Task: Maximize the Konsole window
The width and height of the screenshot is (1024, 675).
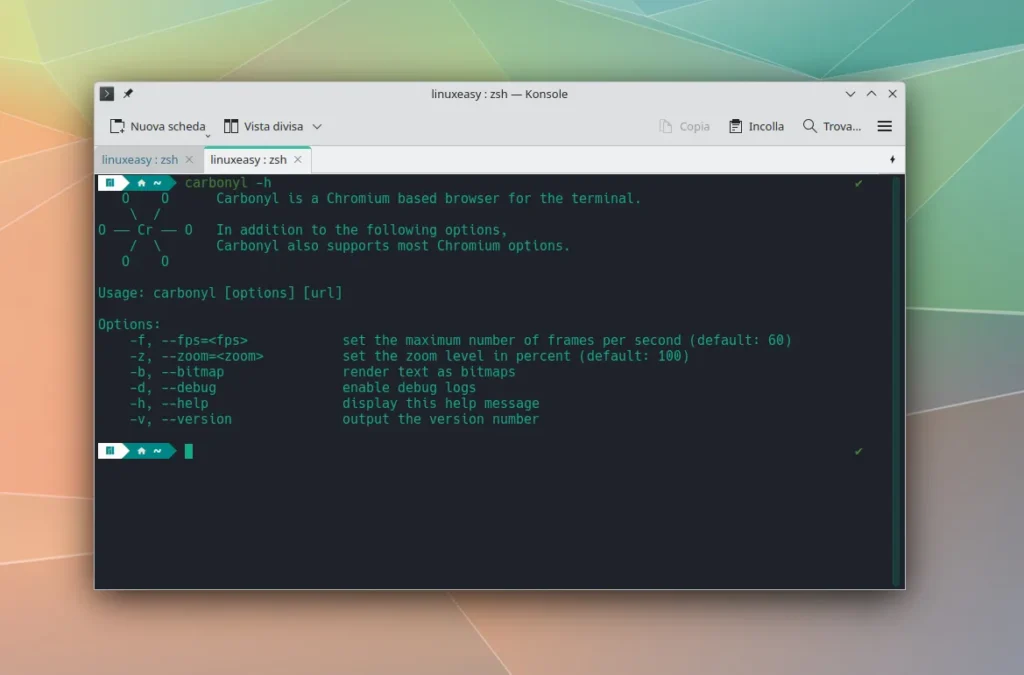Action: [871, 94]
